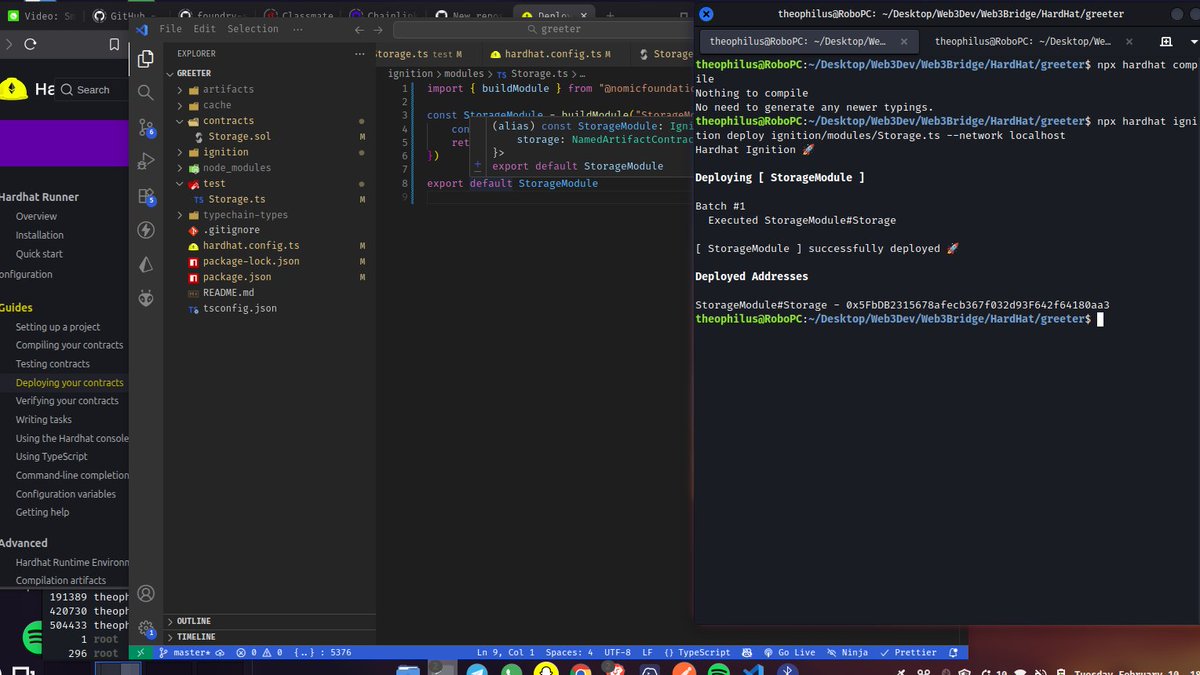Open Source Control view with badge 6
1200x675 pixels.
click(x=146, y=127)
